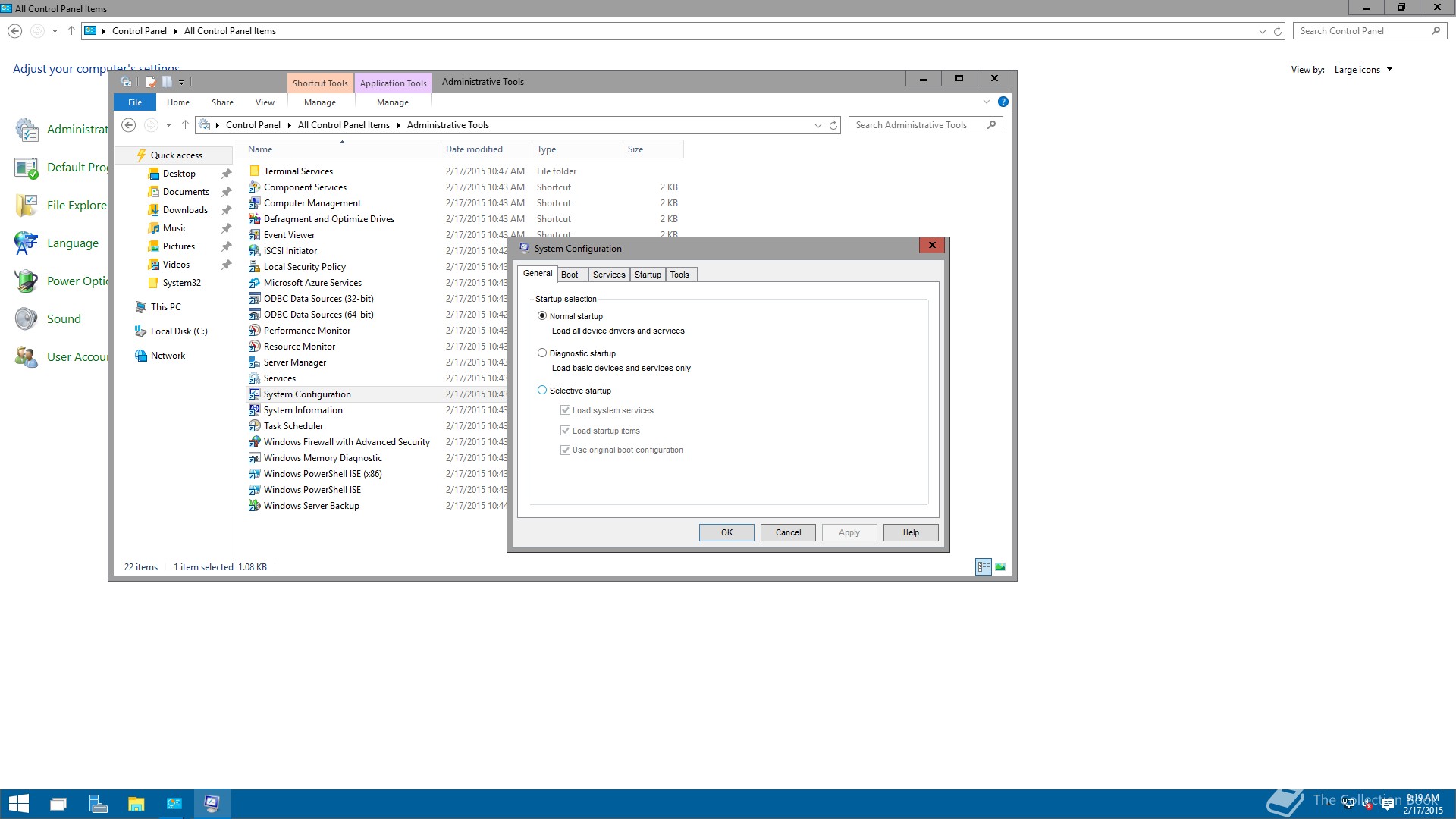The height and width of the screenshot is (819, 1456).
Task: Open recent locations dropdown in Administrative Tools
Action: 168,125
